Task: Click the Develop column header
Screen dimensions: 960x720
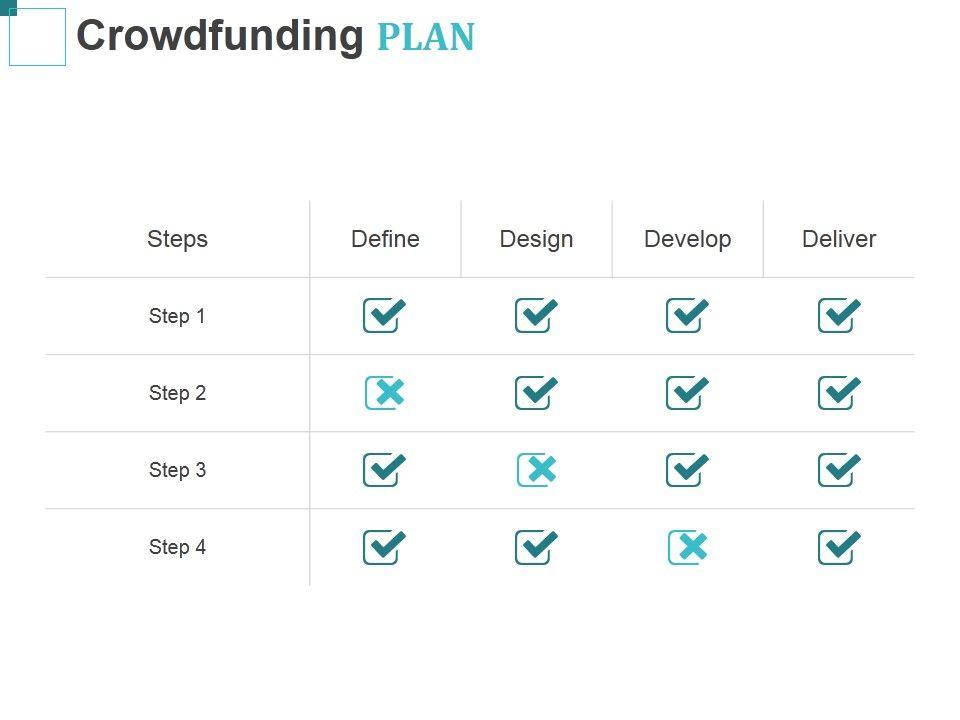Action: pyautogui.click(x=687, y=239)
